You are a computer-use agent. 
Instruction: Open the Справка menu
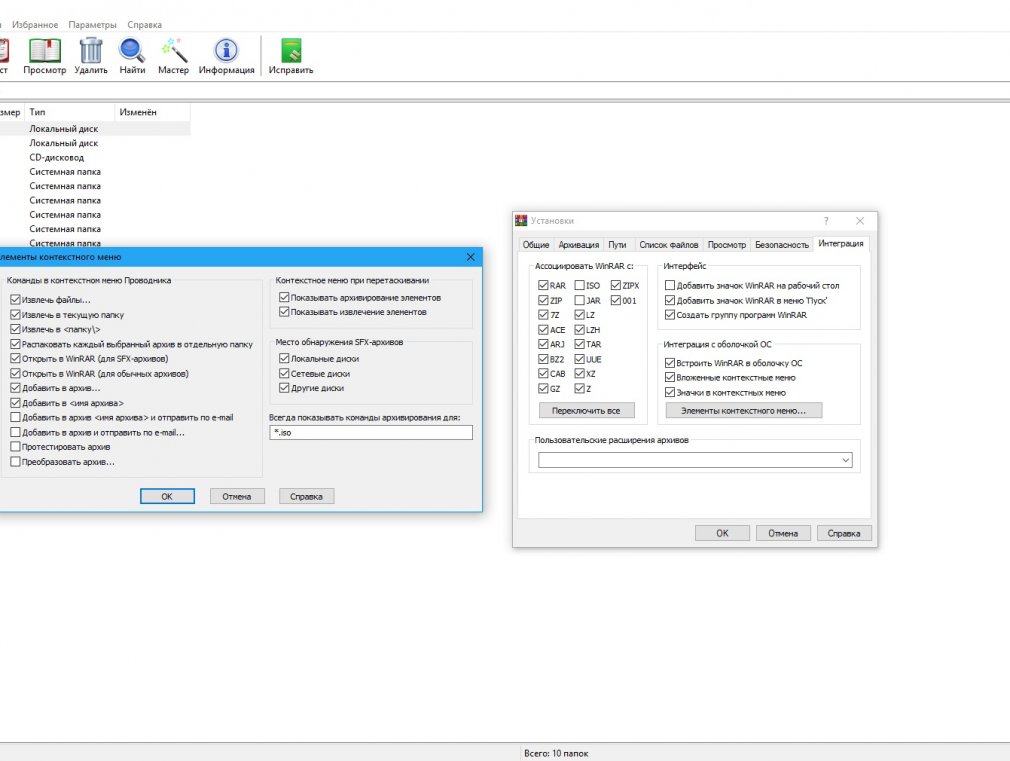(x=144, y=24)
